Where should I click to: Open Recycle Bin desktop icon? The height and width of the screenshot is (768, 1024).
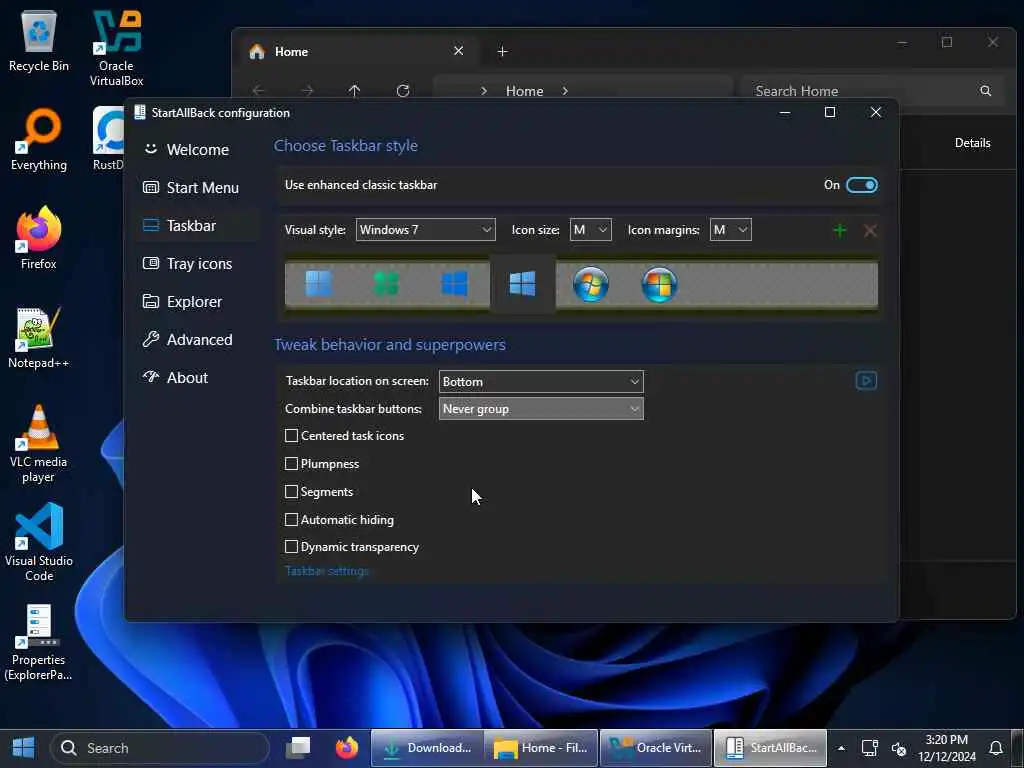pyautogui.click(x=39, y=40)
